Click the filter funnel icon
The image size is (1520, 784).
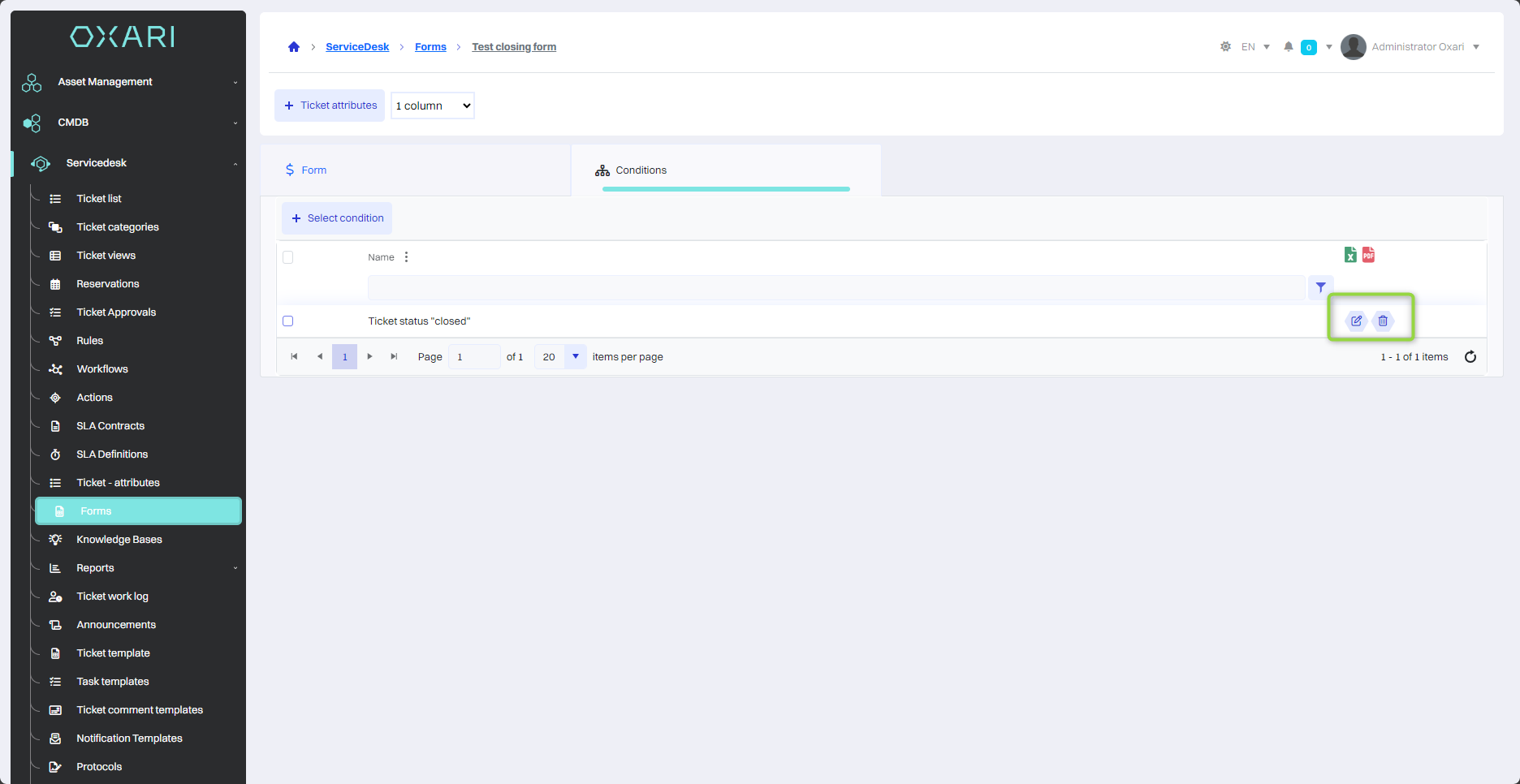click(x=1321, y=287)
